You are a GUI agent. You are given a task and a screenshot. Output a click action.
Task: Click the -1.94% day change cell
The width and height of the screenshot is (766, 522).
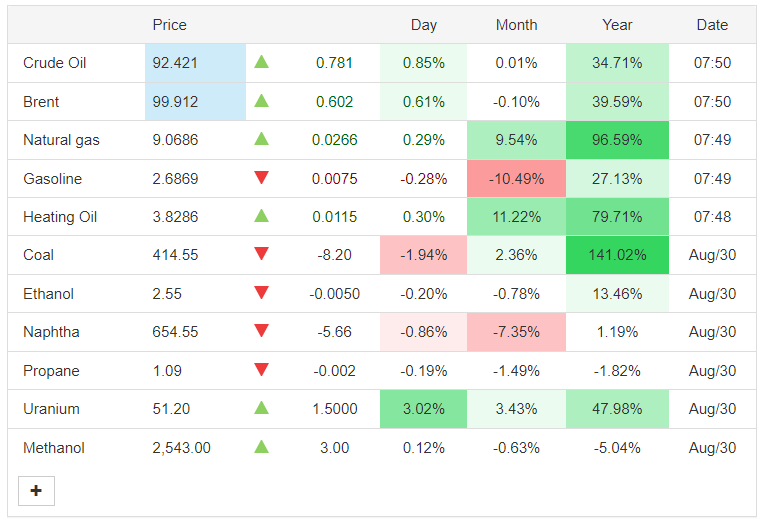point(424,255)
